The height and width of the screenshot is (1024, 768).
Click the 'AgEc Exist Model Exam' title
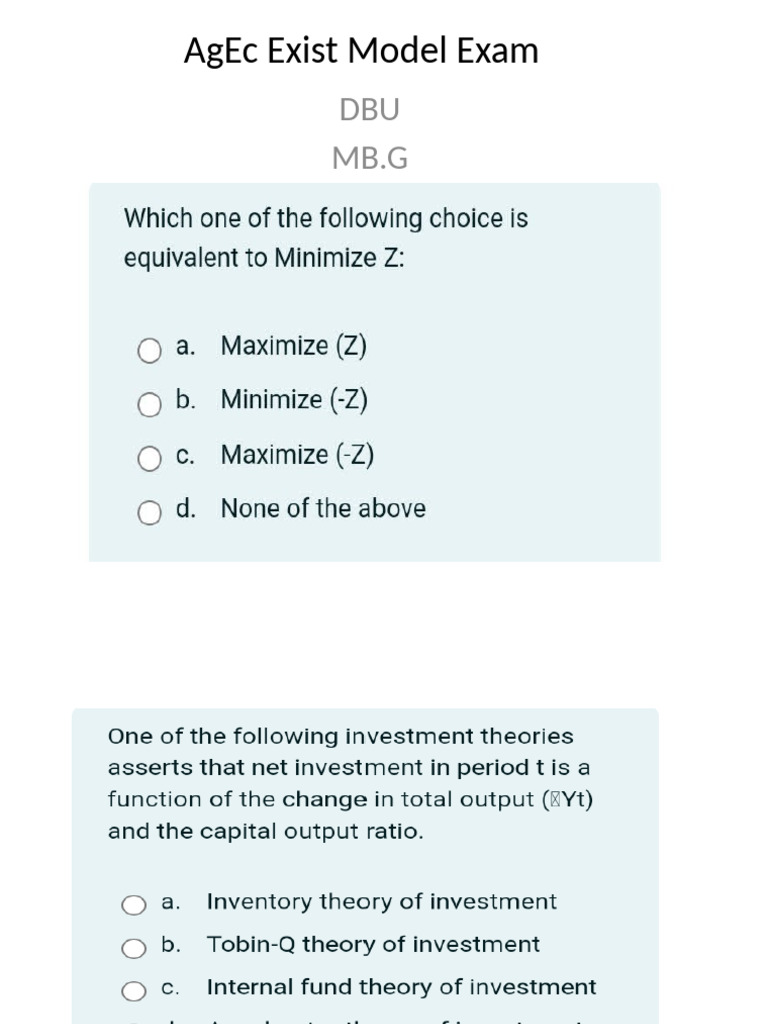tap(361, 50)
